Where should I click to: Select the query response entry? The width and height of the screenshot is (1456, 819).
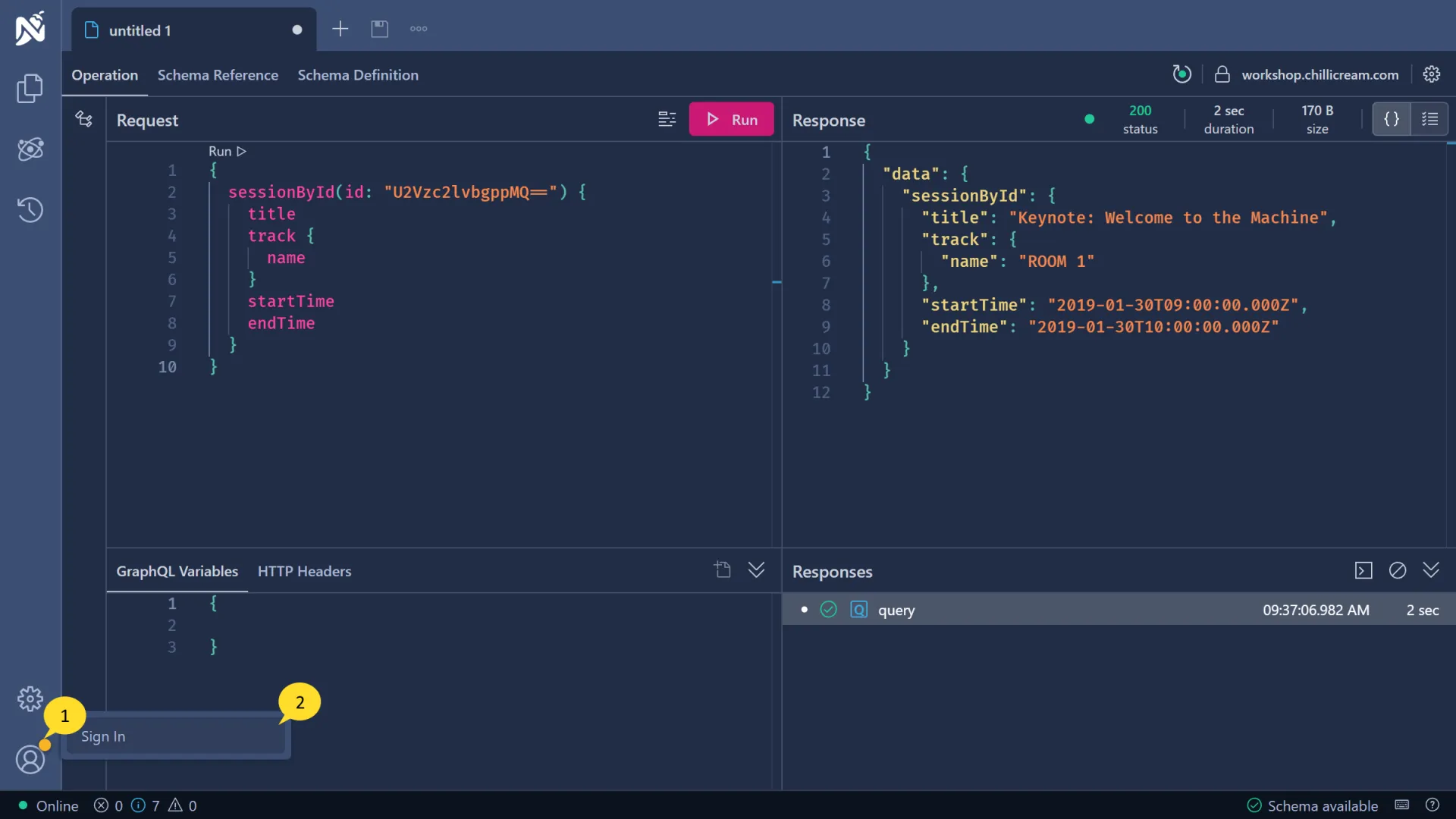pyautogui.click(x=896, y=610)
